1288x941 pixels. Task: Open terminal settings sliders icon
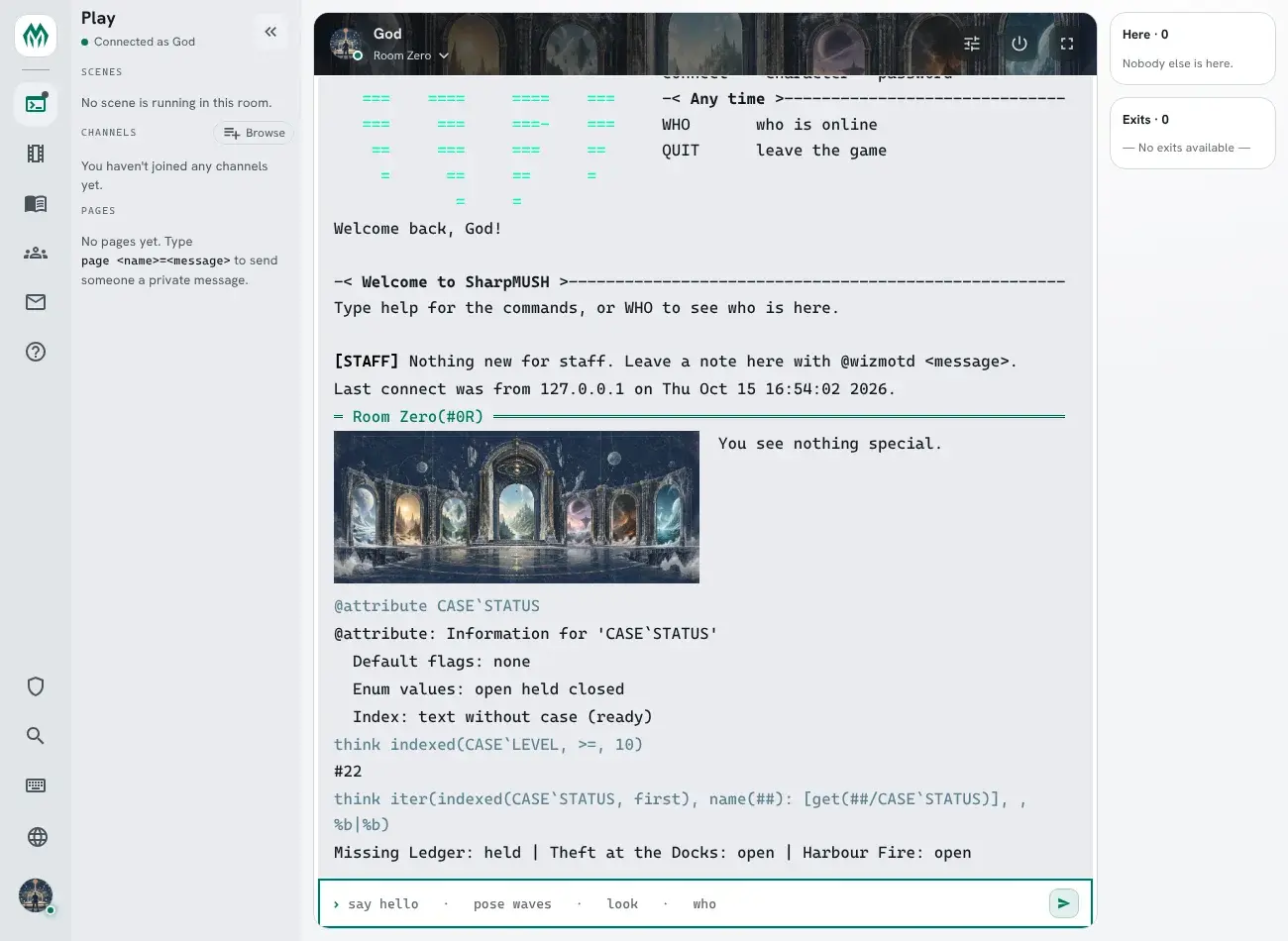tap(972, 44)
